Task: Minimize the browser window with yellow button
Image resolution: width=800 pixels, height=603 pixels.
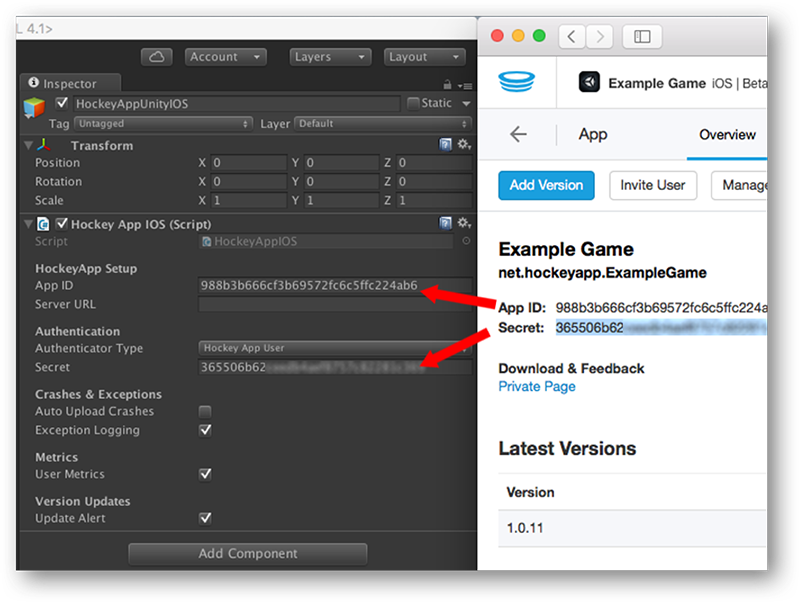Action: pyautogui.click(x=518, y=36)
